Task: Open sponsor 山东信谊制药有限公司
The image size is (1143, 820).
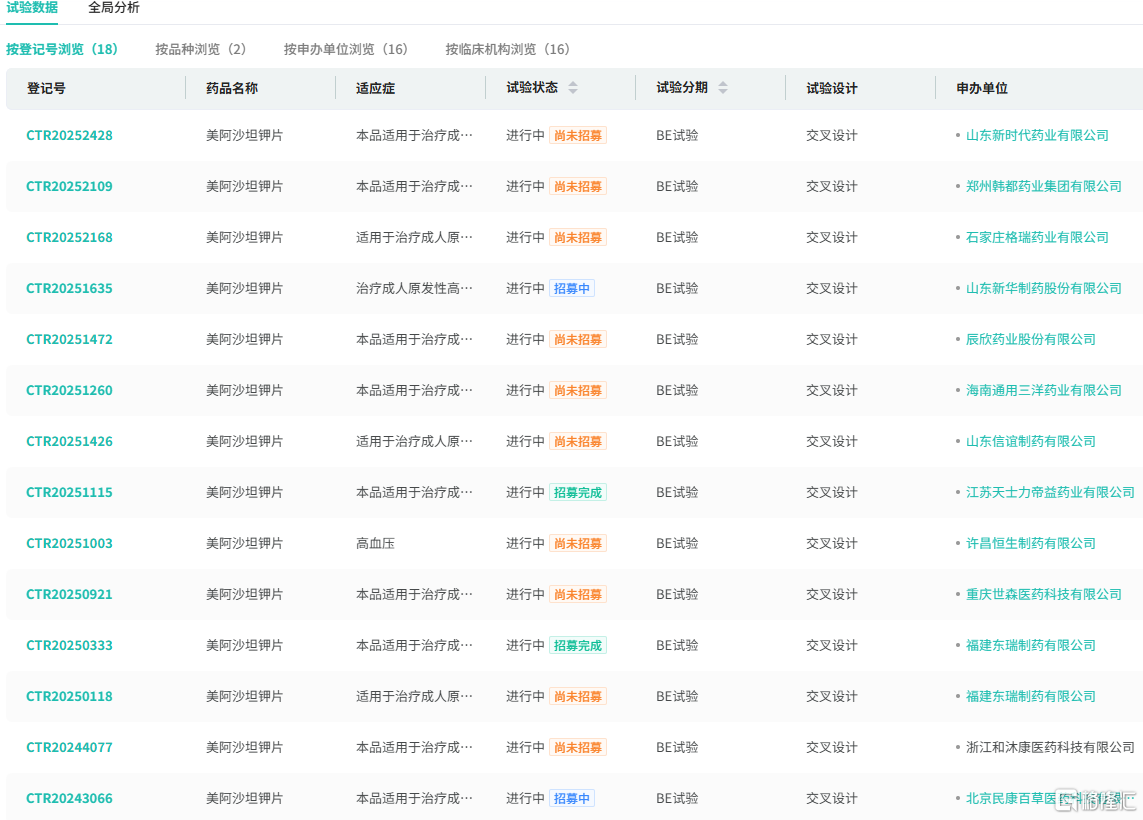Action: (x=1031, y=442)
